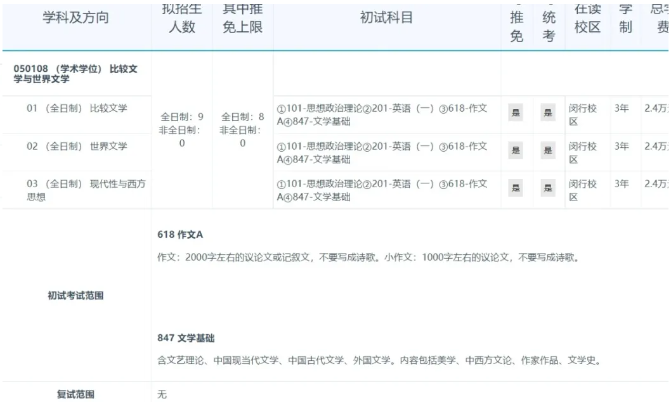Click the 复试范围 row label

pyautogui.click(x=76, y=394)
